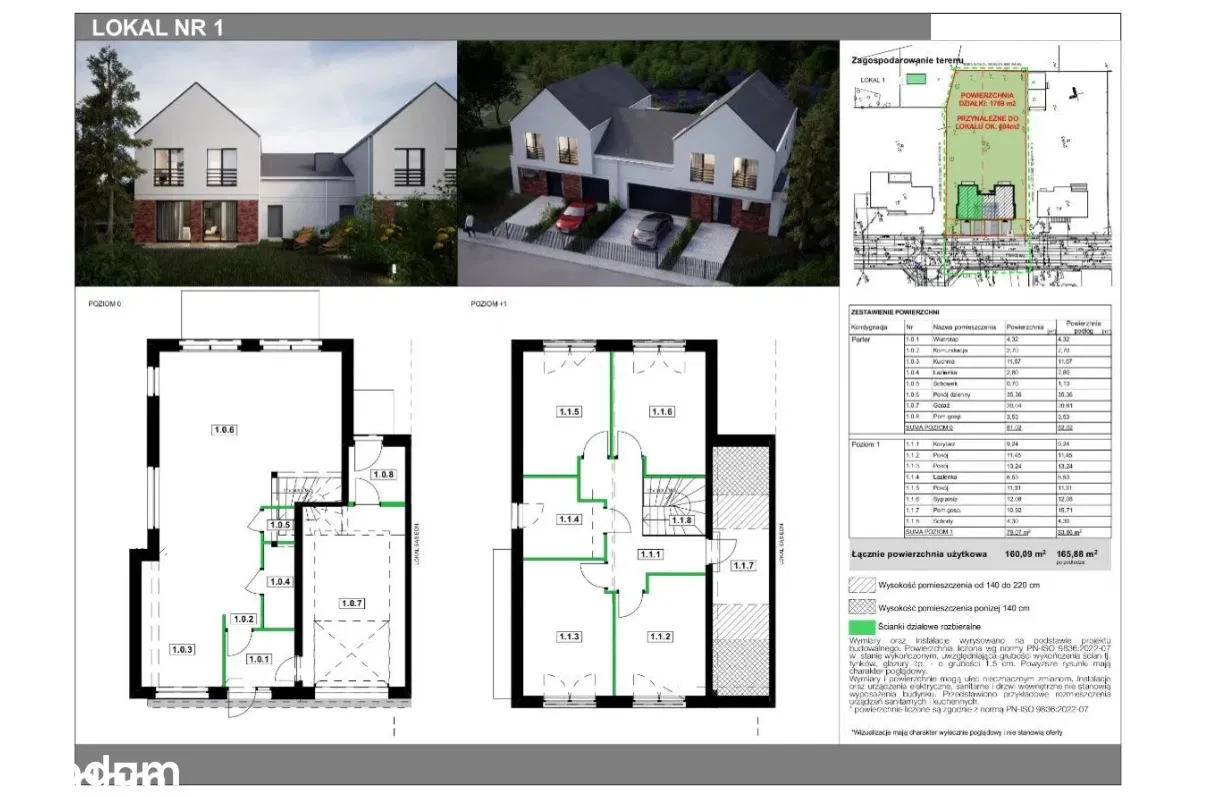Select bedroom label 1.1.5 on upper floor
The height and width of the screenshot is (796, 1209).
tap(569, 411)
